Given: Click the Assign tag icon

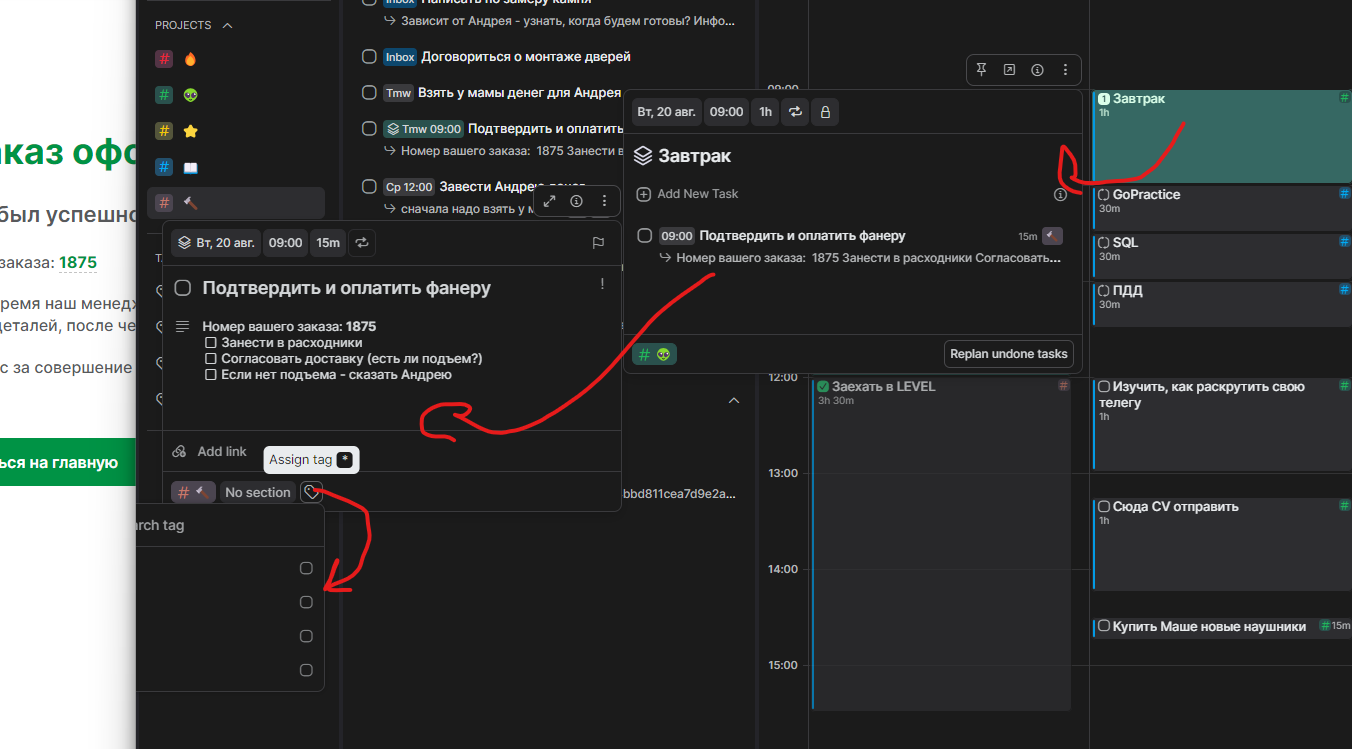Looking at the screenshot, I should (x=312, y=492).
